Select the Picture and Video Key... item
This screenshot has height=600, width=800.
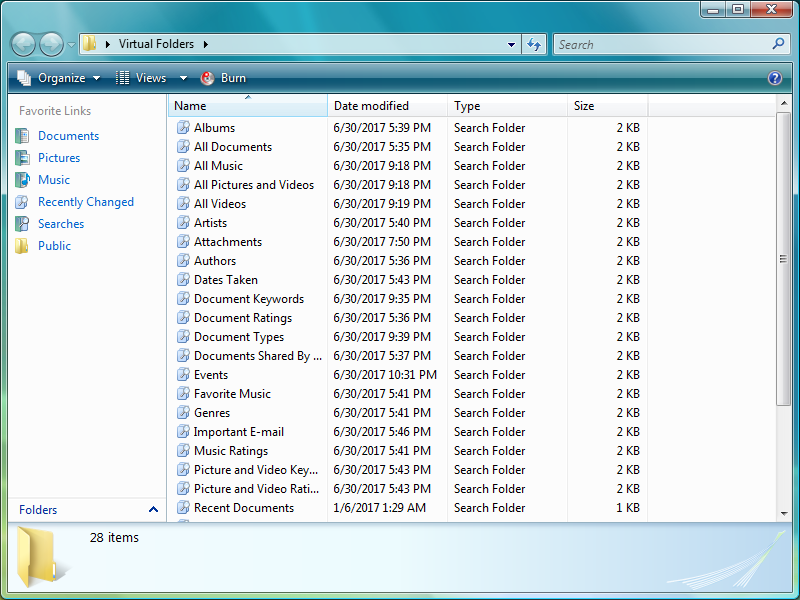[256, 469]
